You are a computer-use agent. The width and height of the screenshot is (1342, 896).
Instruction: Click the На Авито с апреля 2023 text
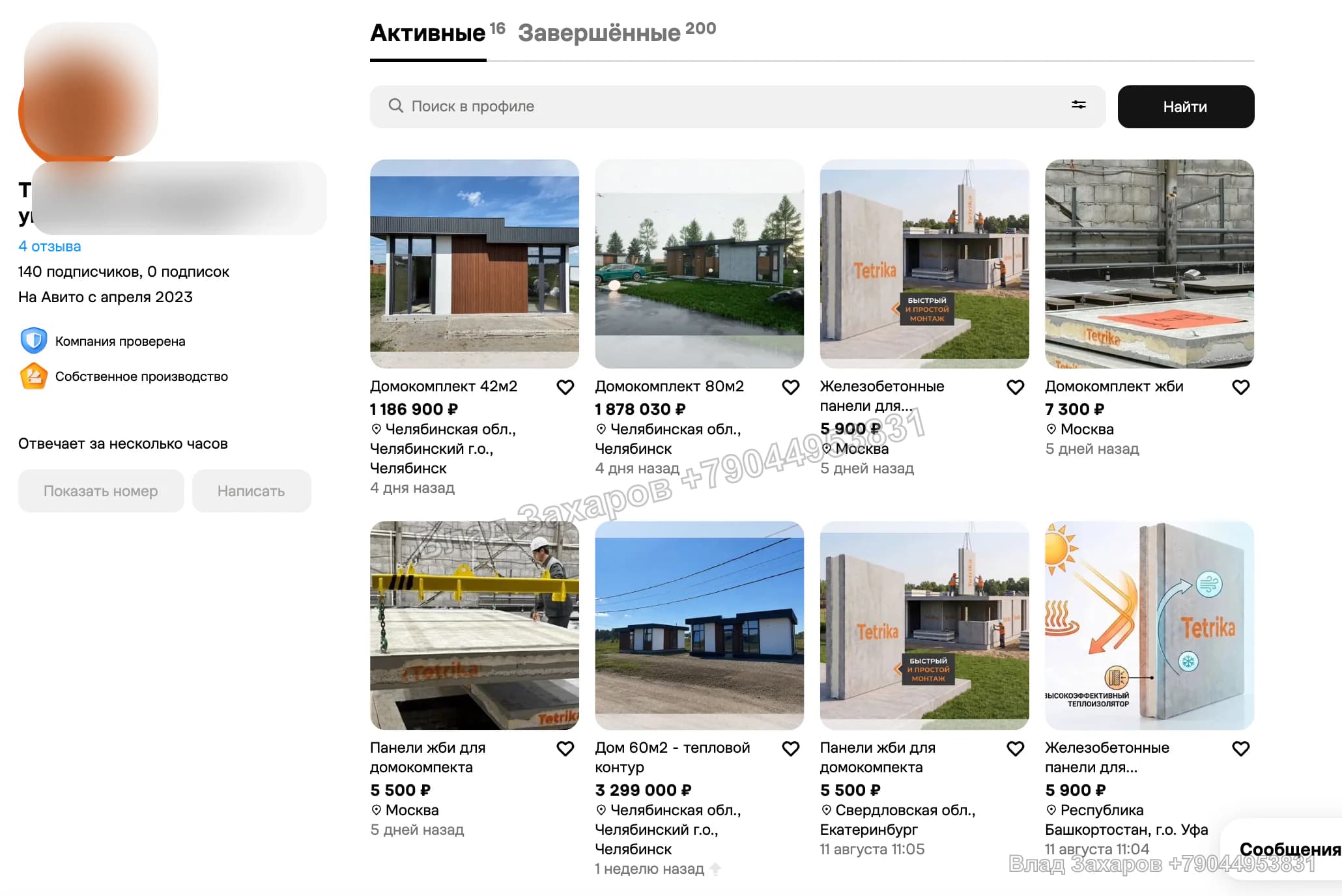pos(106,297)
